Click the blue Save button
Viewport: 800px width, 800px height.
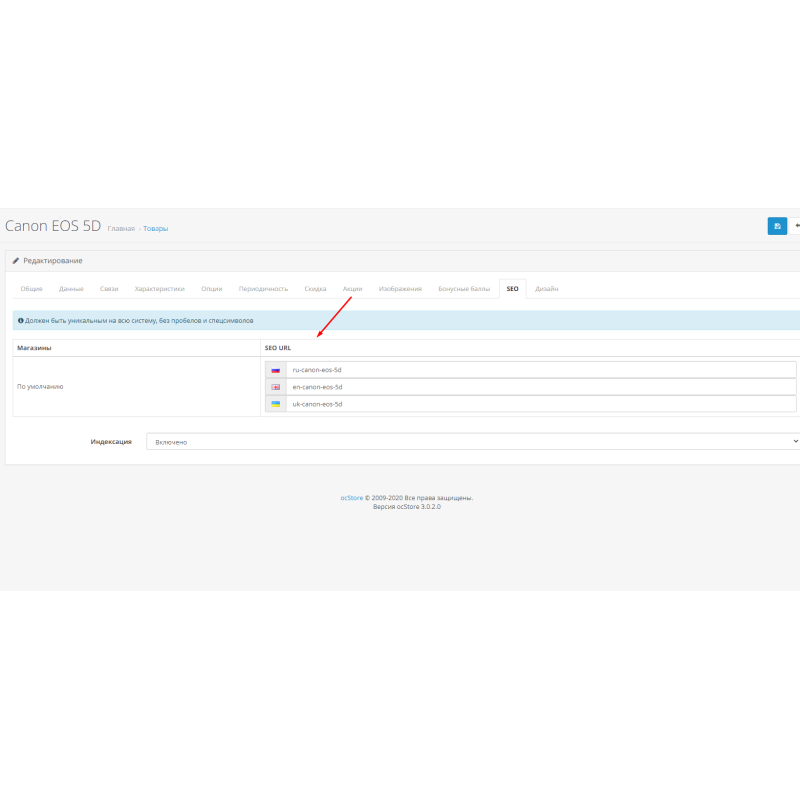(x=778, y=226)
